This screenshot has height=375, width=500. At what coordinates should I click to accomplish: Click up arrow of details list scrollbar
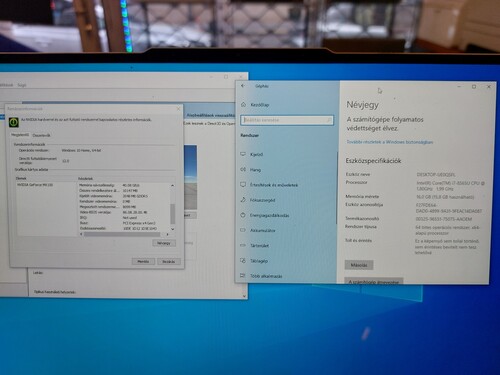pos(172,185)
